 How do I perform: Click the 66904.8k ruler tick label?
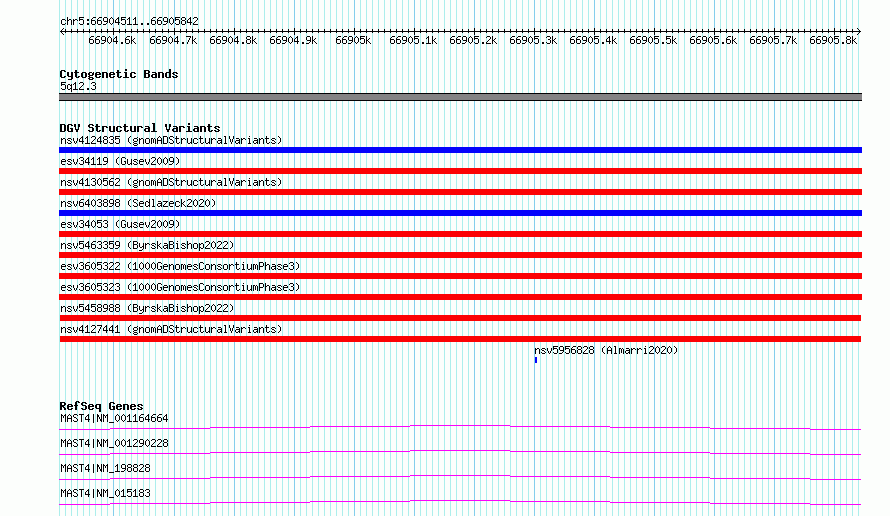pos(233,40)
